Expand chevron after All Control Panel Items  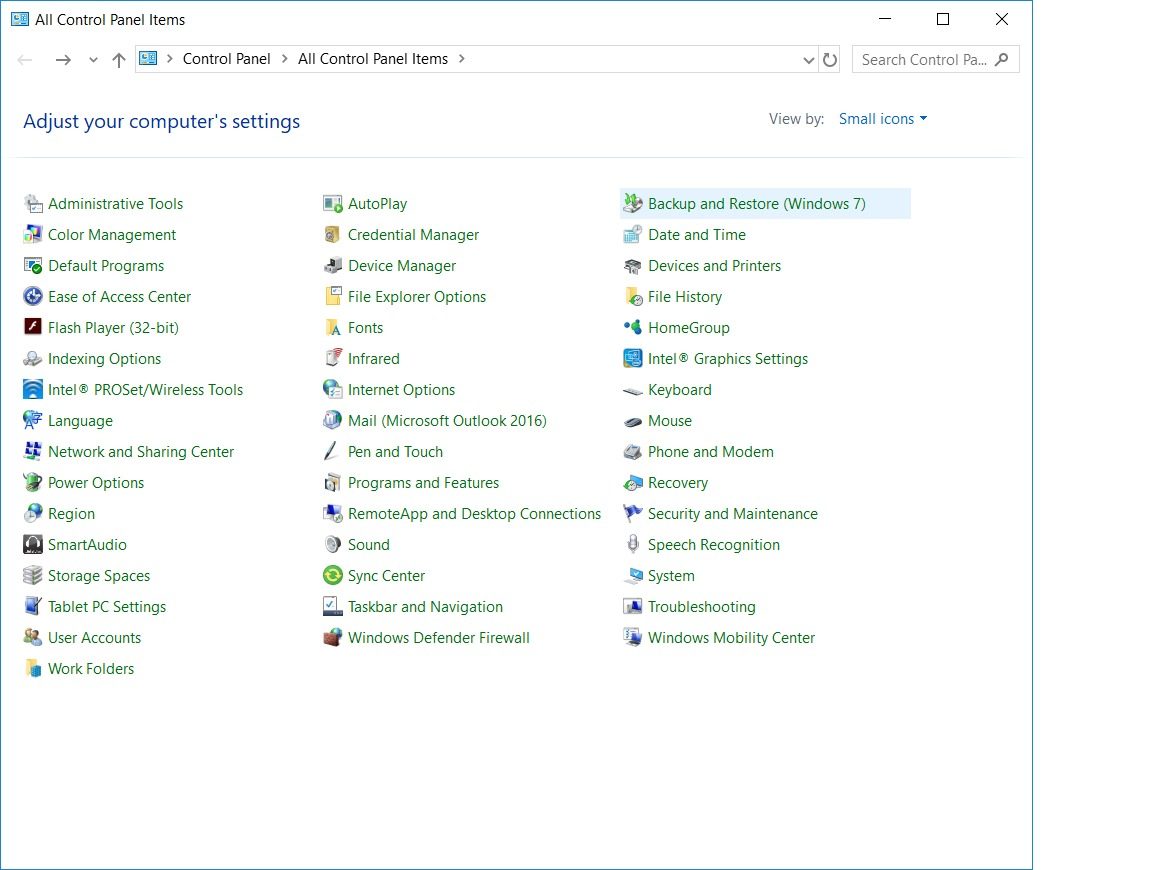(x=461, y=59)
